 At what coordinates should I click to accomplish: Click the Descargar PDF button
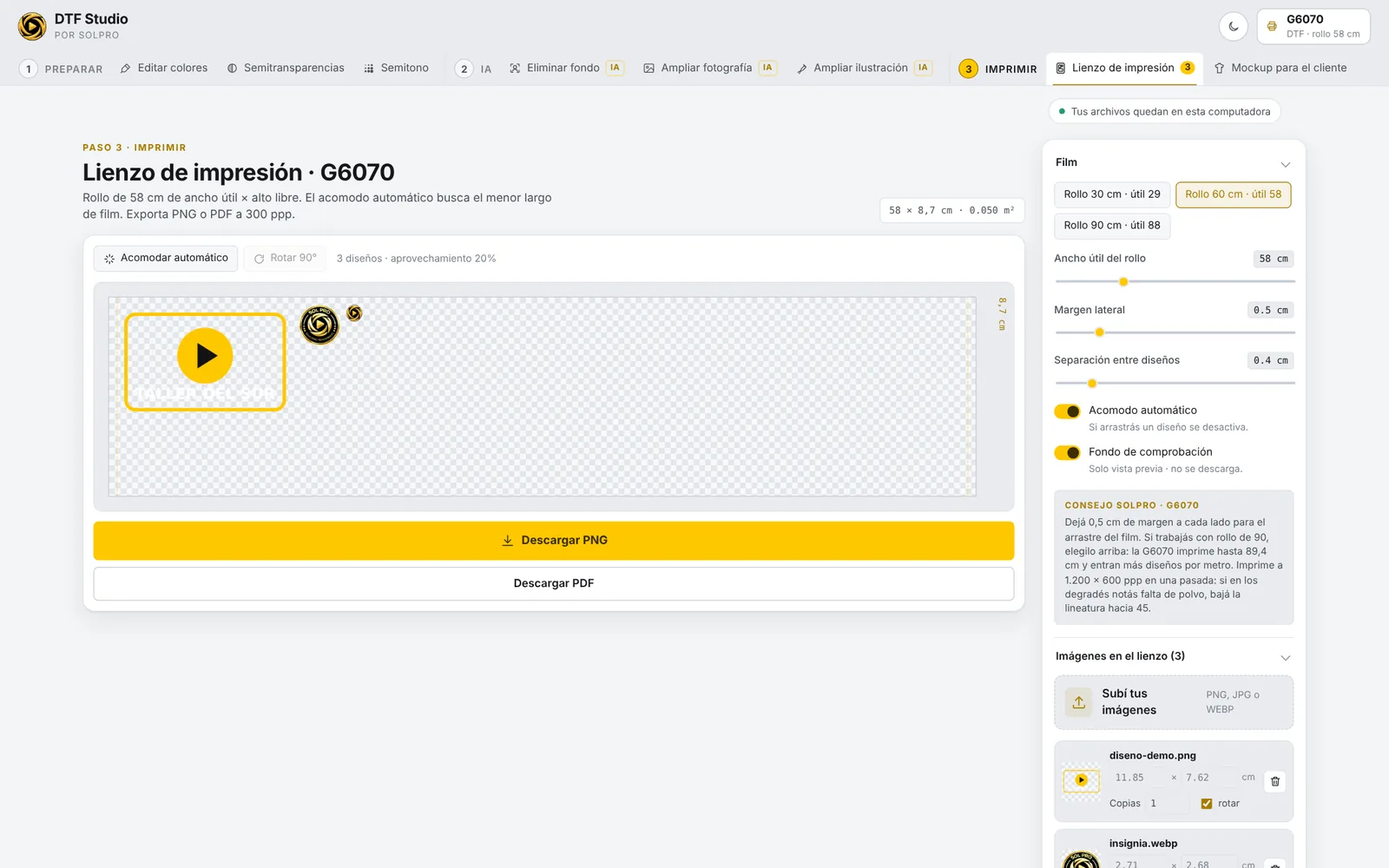point(554,583)
